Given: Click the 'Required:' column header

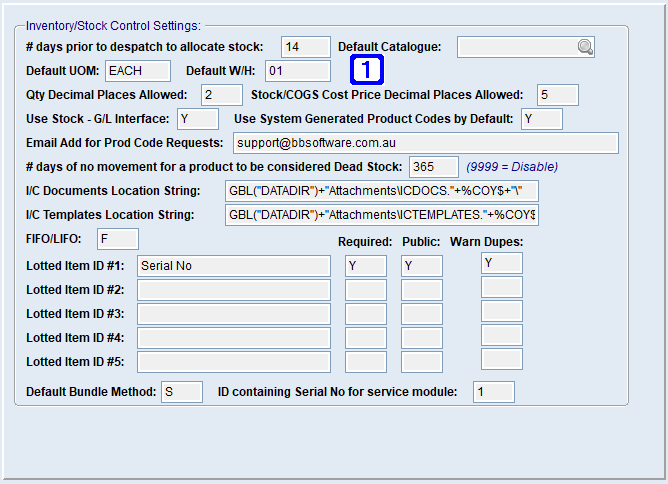Looking at the screenshot, I should pyautogui.click(x=365, y=242).
